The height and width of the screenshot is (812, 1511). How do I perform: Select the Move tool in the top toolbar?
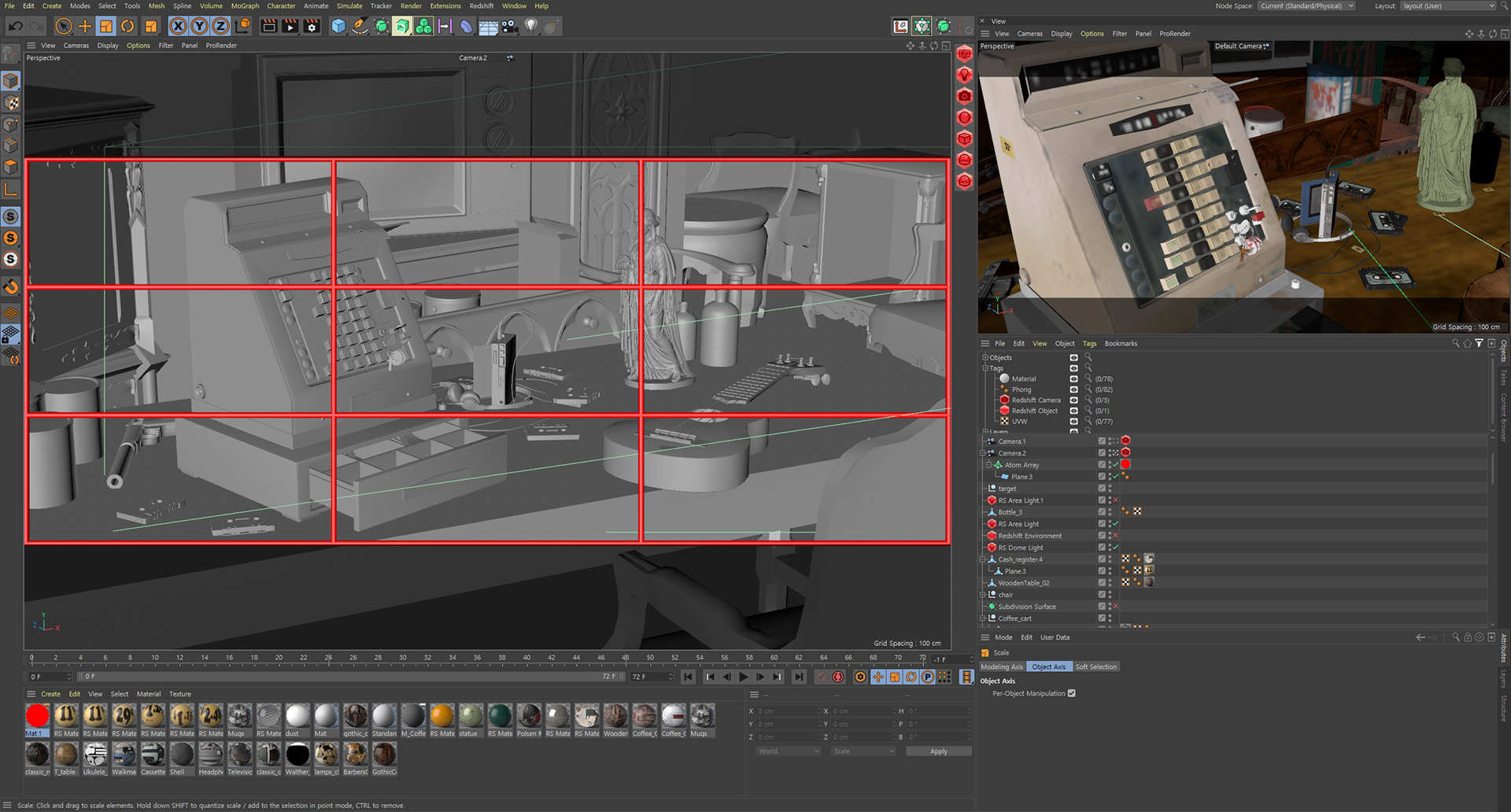[x=85, y=26]
